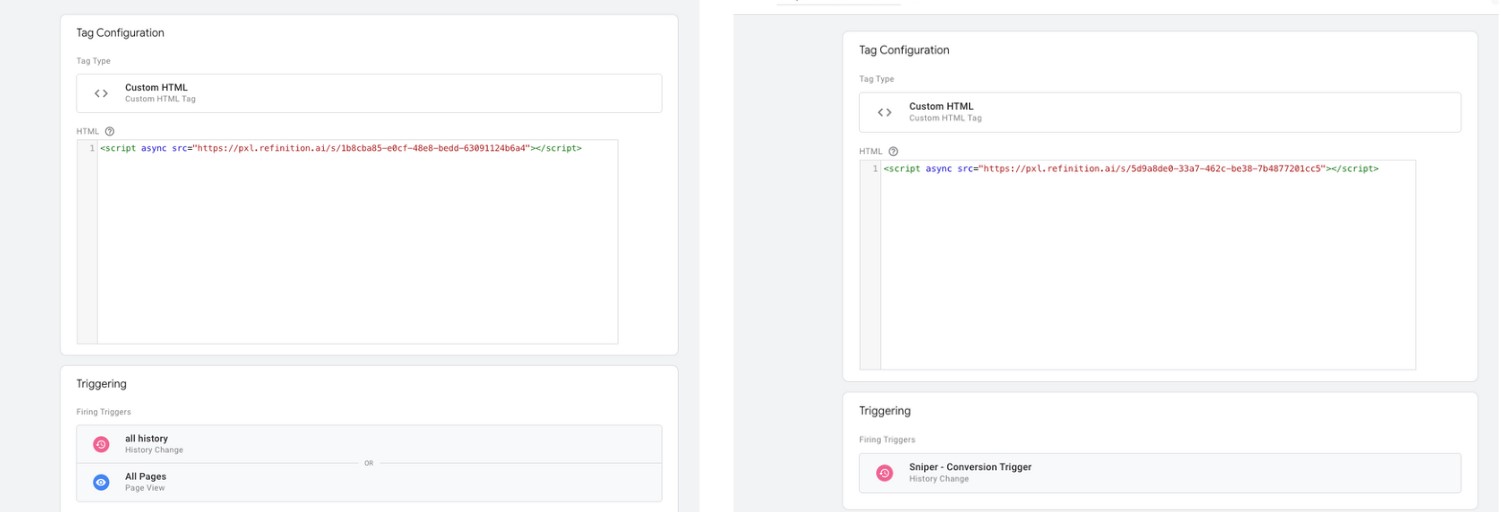Click the left panel Triggering heading
The width and height of the screenshot is (1501, 512).
click(101, 384)
